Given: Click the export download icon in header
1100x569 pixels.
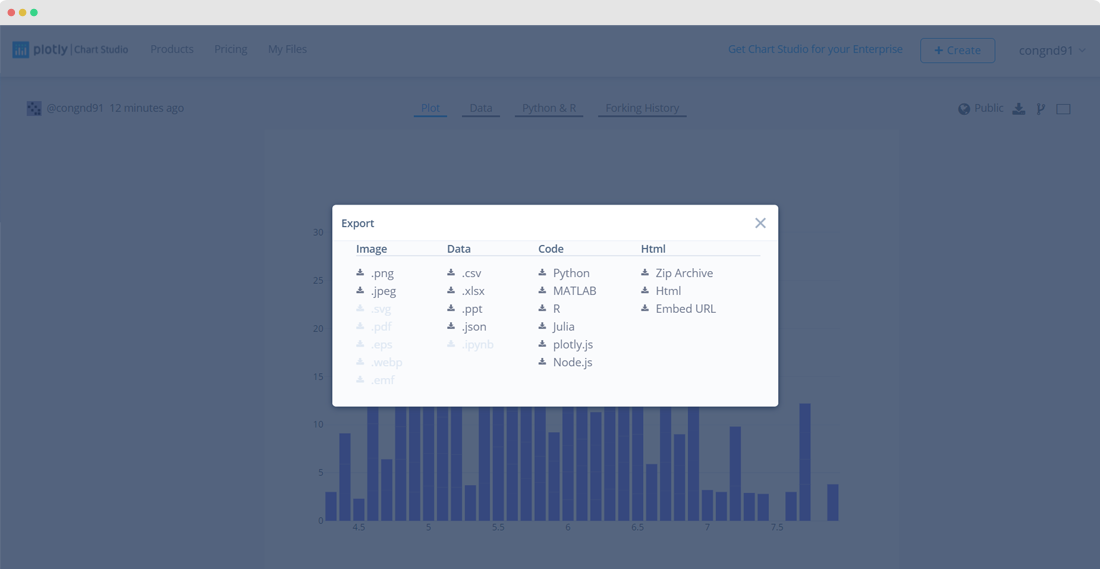Looking at the screenshot, I should pos(1019,109).
